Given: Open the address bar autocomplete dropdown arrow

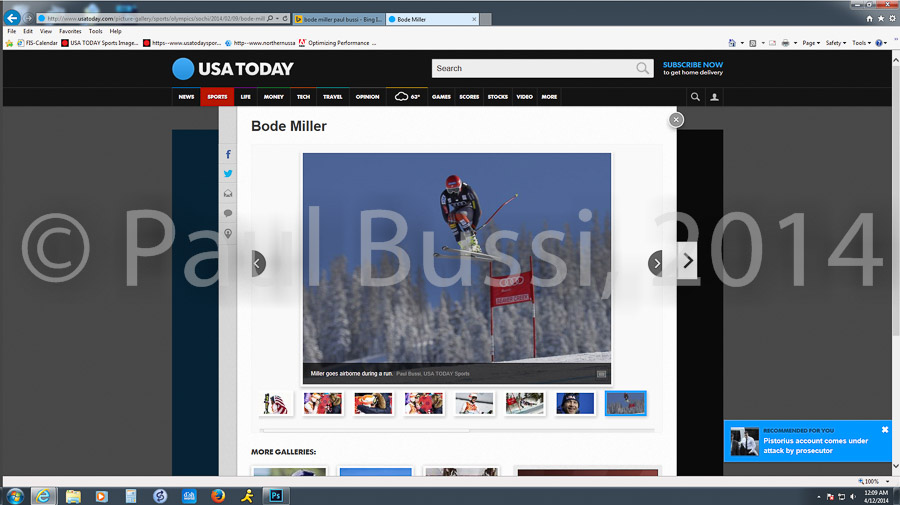Looking at the screenshot, I should (x=277, y=19).
